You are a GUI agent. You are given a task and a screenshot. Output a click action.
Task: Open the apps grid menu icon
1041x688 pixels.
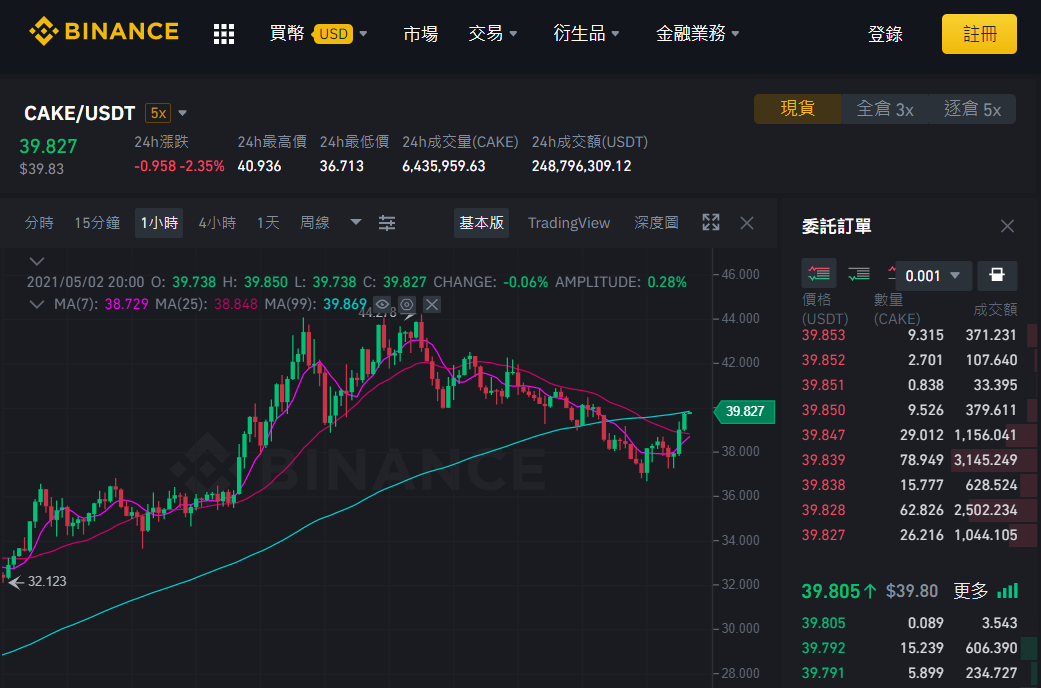(224, 34)
